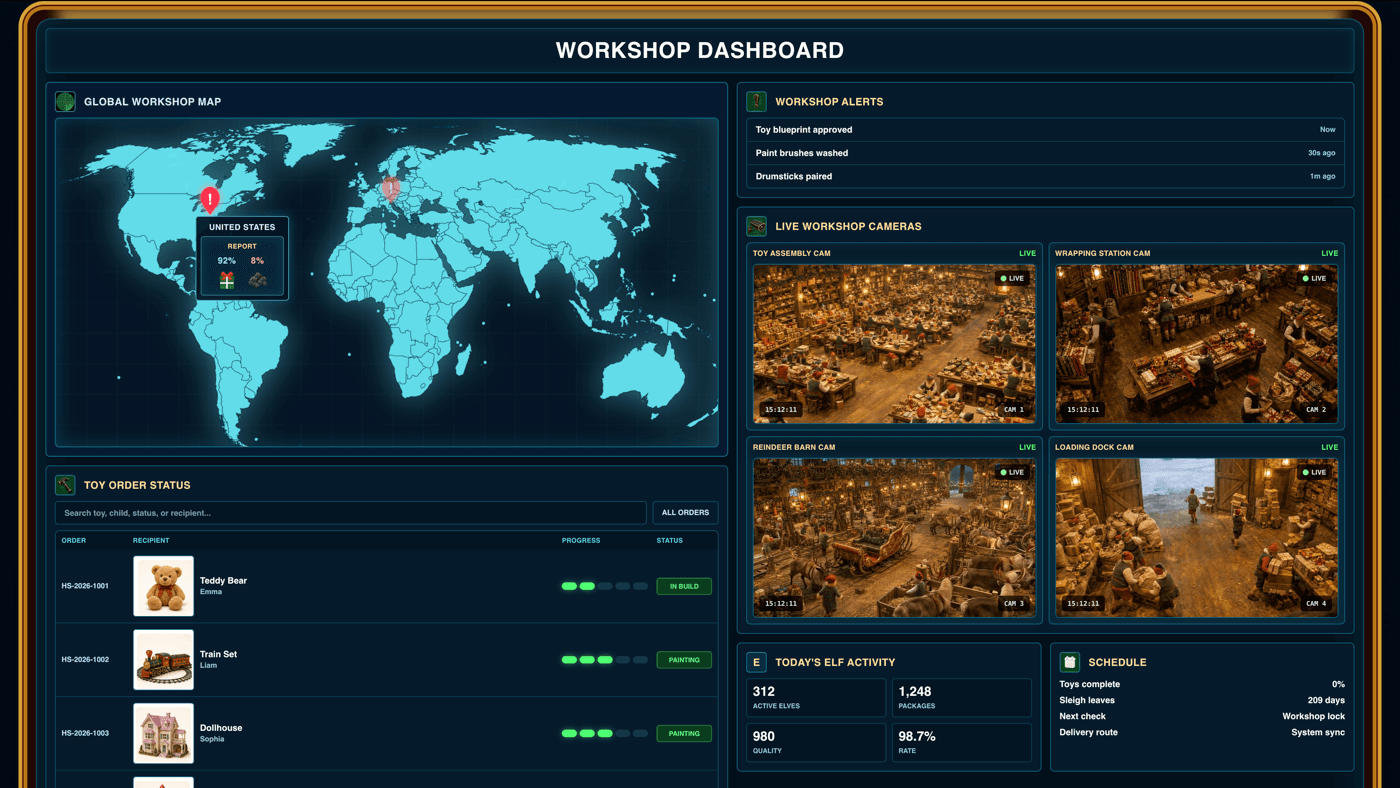Click the Toys complete schedule row

pyautogui.click(x=1202, y=684)
